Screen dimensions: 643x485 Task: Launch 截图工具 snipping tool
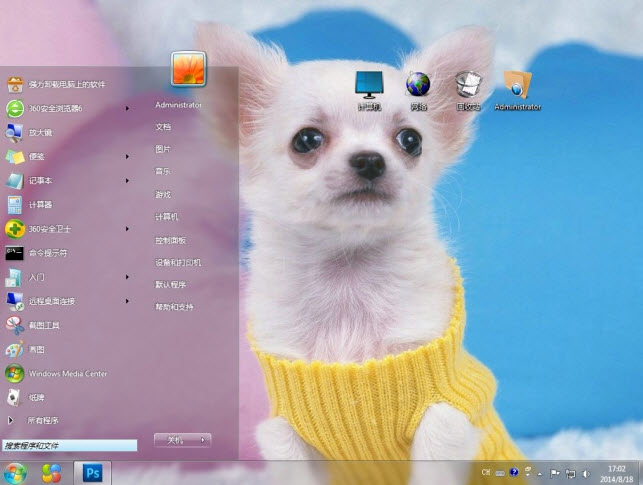click(44, 325)
